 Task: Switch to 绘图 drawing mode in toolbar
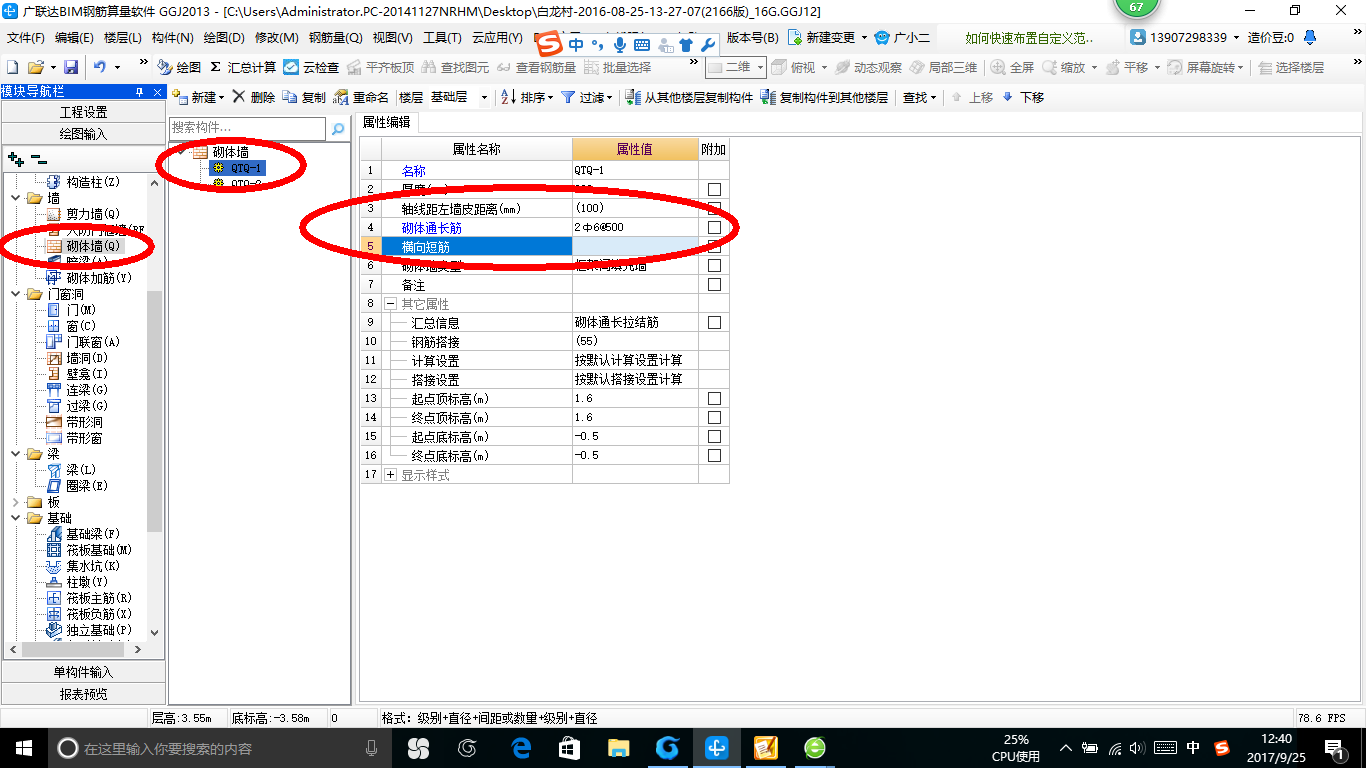(179, 67)
